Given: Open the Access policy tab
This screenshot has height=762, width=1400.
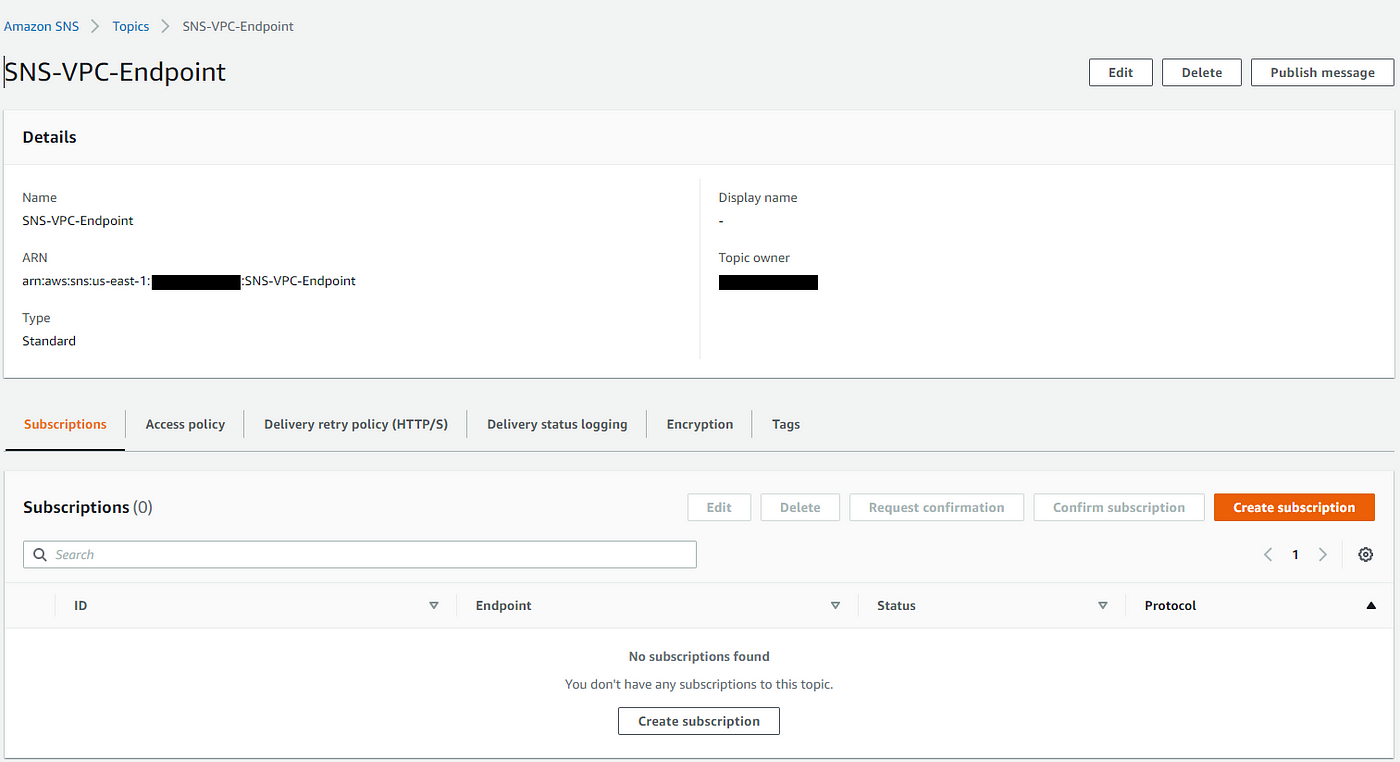Looking at the screenshot, I should coord(185,424).
